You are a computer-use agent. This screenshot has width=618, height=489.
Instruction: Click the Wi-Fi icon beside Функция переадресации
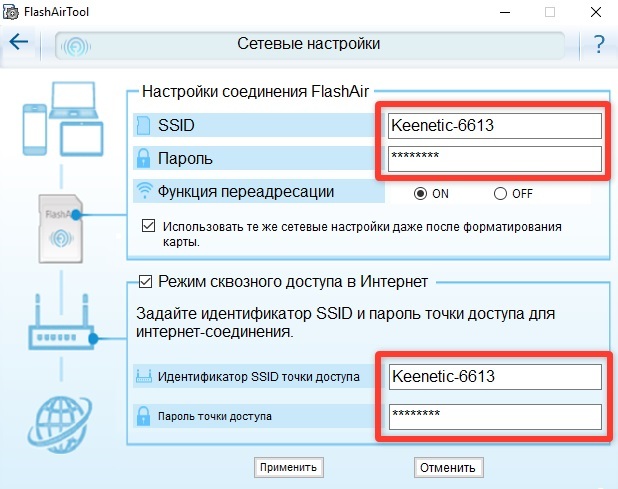click(143, 191)
